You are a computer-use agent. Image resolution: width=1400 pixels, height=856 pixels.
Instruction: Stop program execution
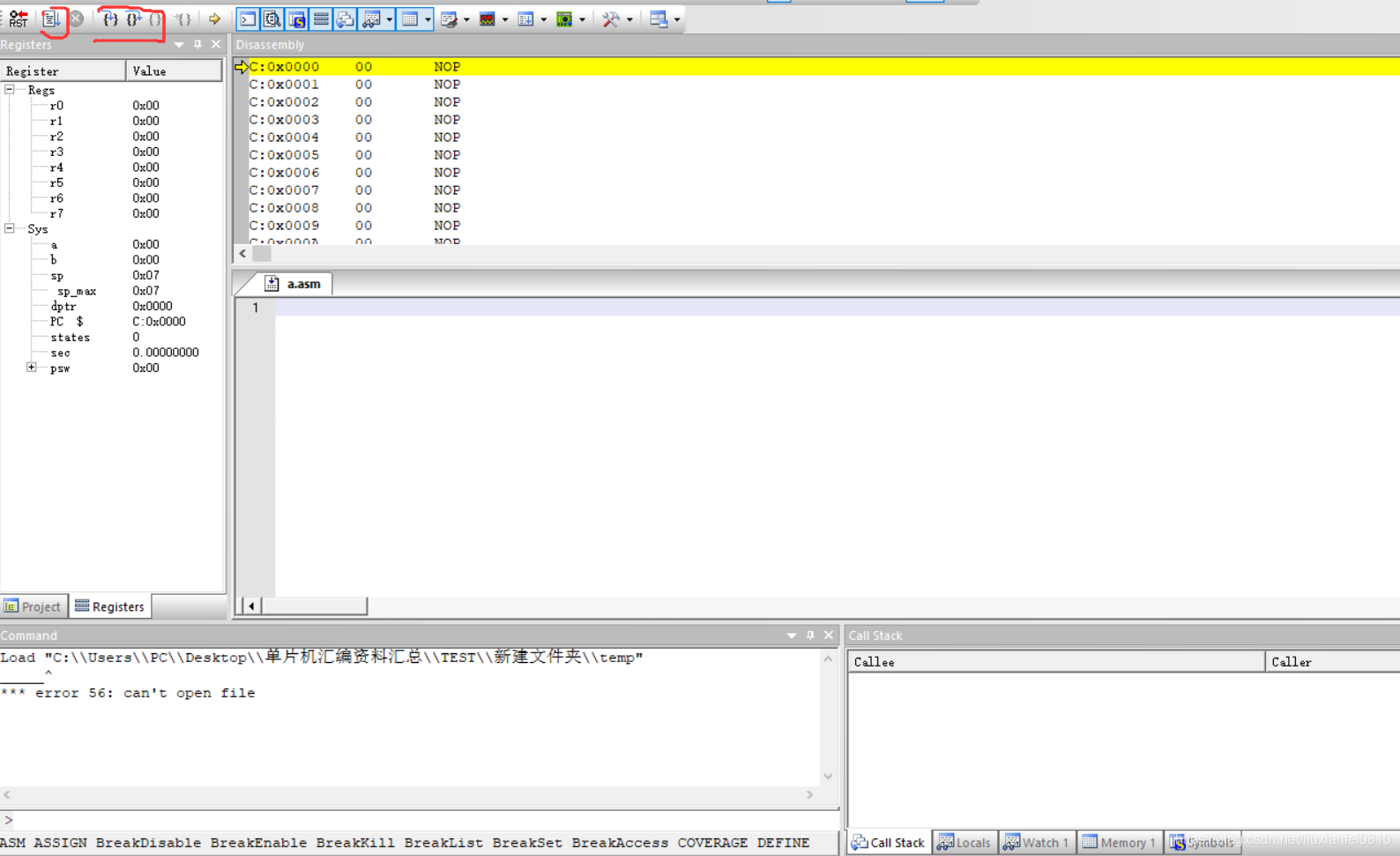77,19
